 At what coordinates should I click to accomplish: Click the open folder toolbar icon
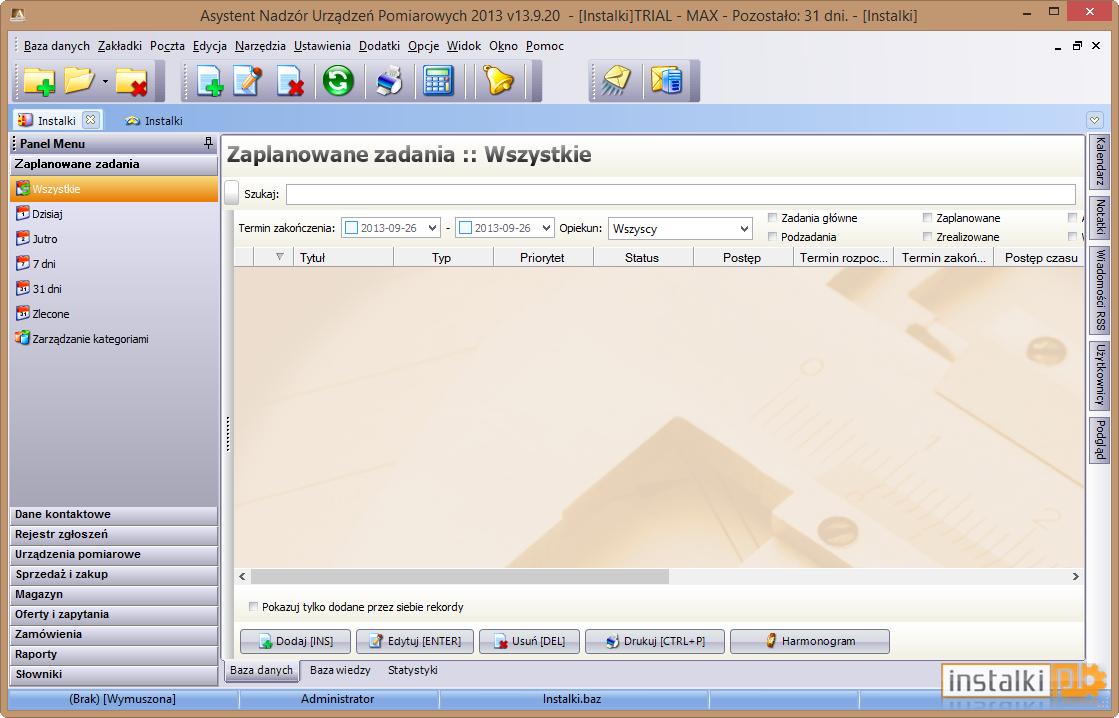(x=79, y=81)
